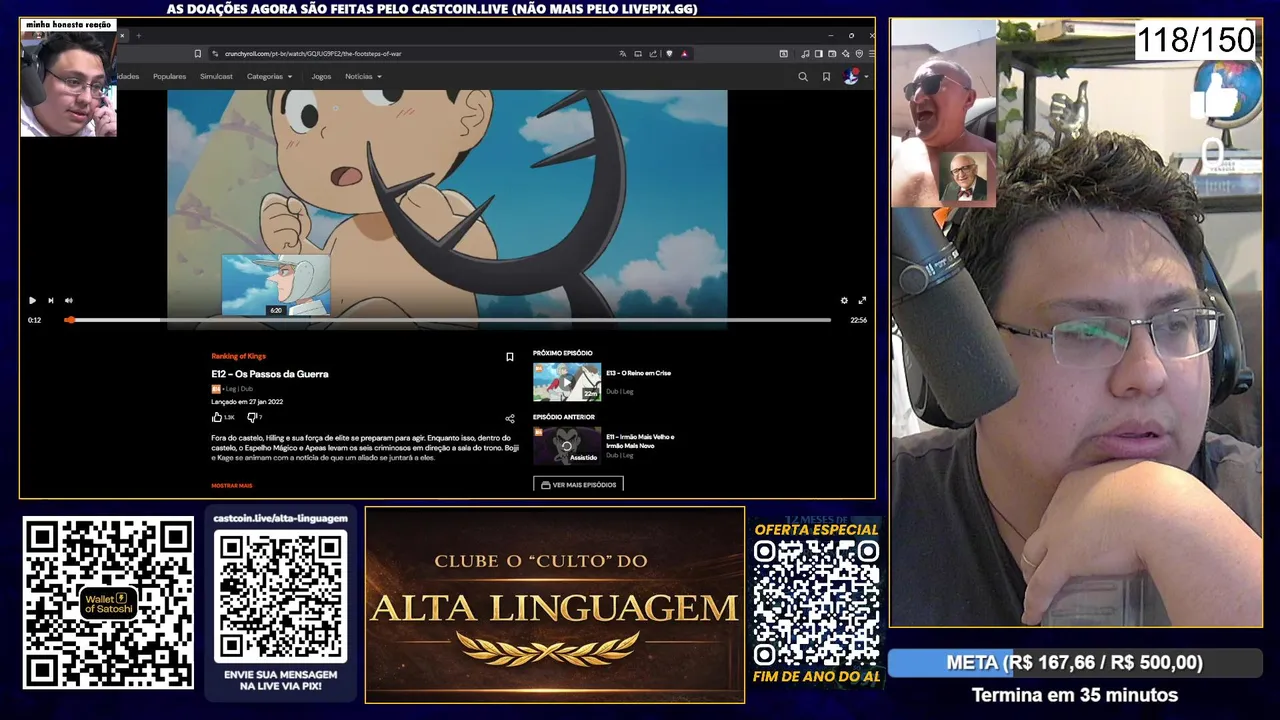Click the META donation progress bar
Image resolution: width=1280 pixels, height=720 pixels.
click(1075, 663)
